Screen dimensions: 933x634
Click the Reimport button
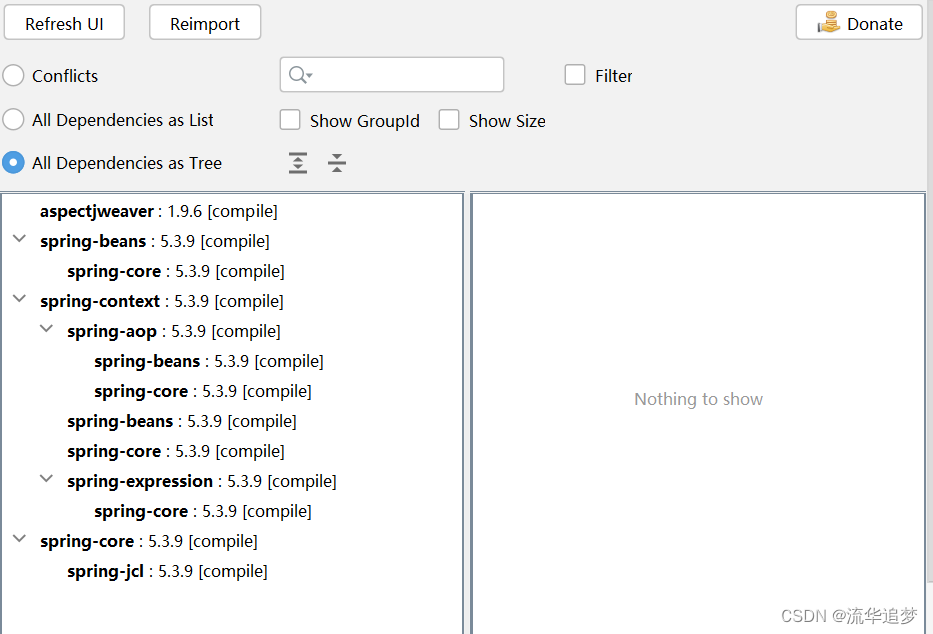pyautogui.click(x=205, y=23)
